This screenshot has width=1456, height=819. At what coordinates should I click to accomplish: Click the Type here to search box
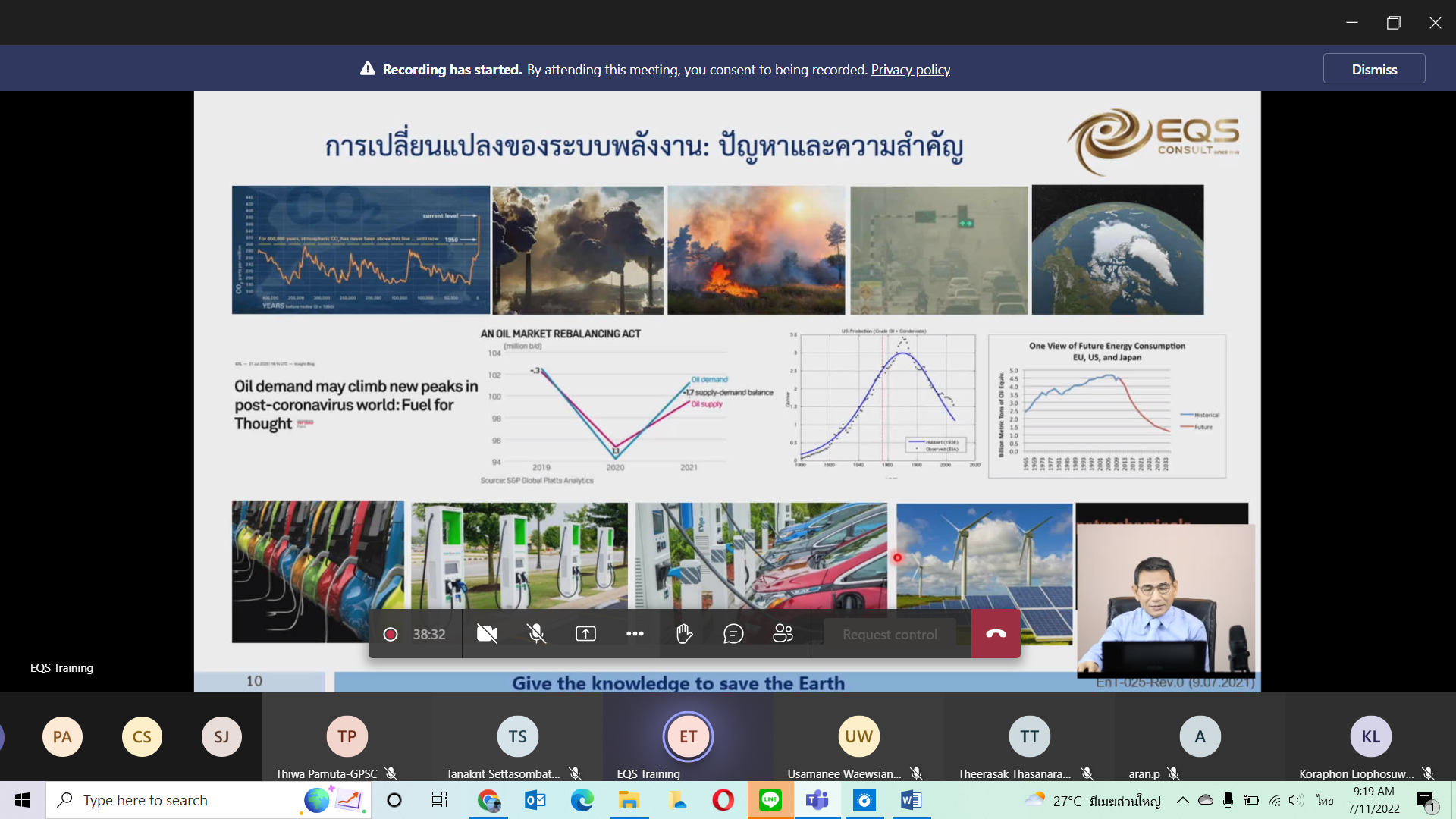209,800
